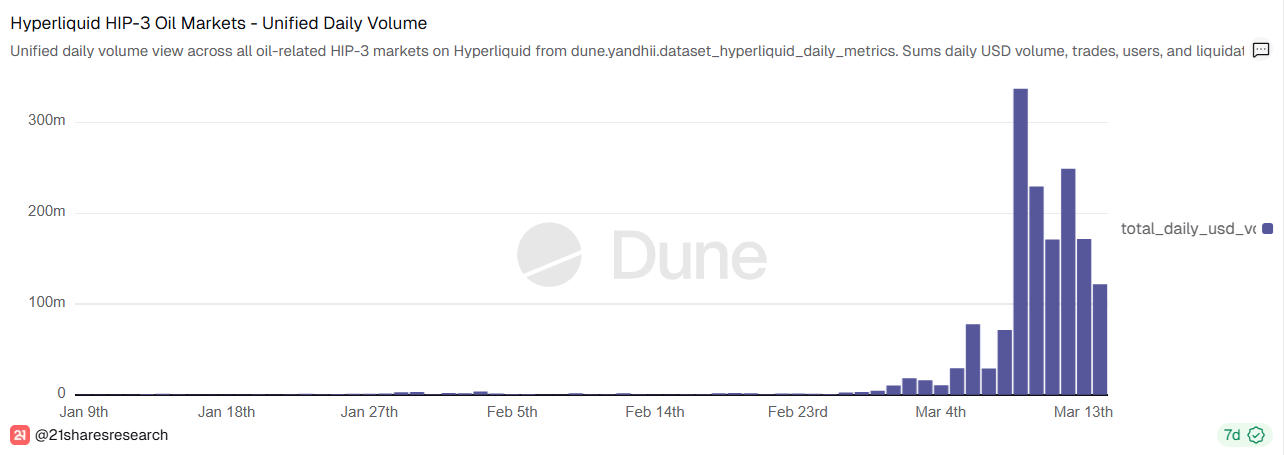Click the 0 y-axis label
The image size is (1285, 455).
[x=62, y=394]
